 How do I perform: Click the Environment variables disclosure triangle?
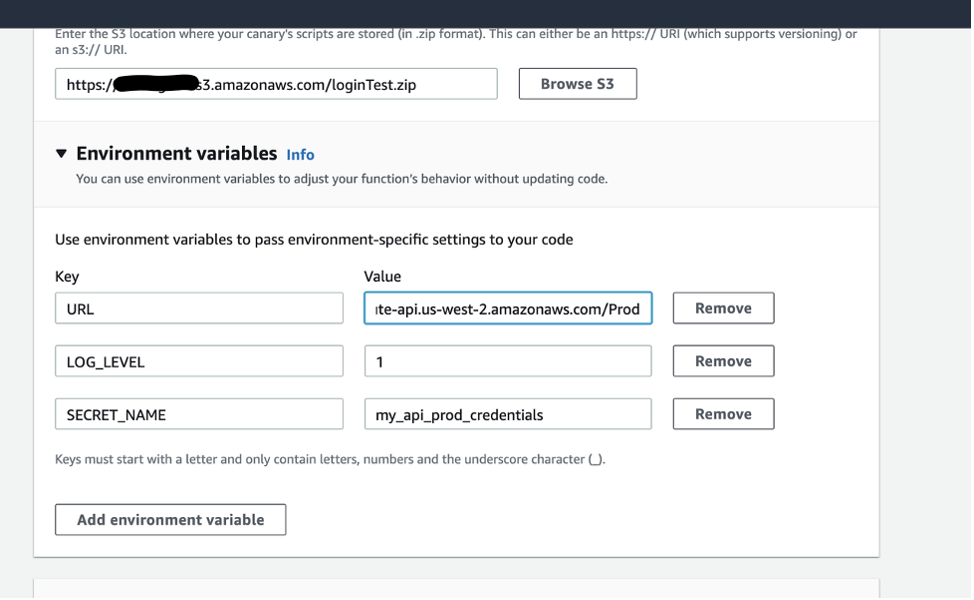63,154
